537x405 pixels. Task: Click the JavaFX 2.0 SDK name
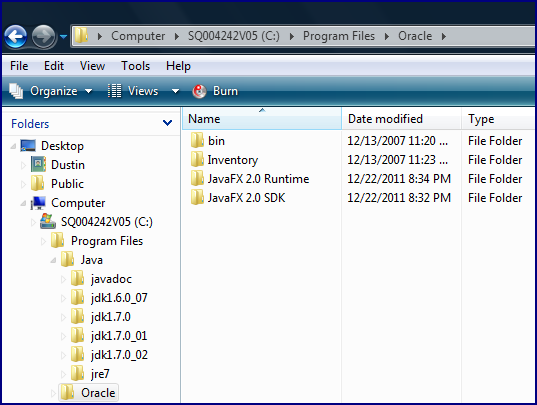[247, 198]
